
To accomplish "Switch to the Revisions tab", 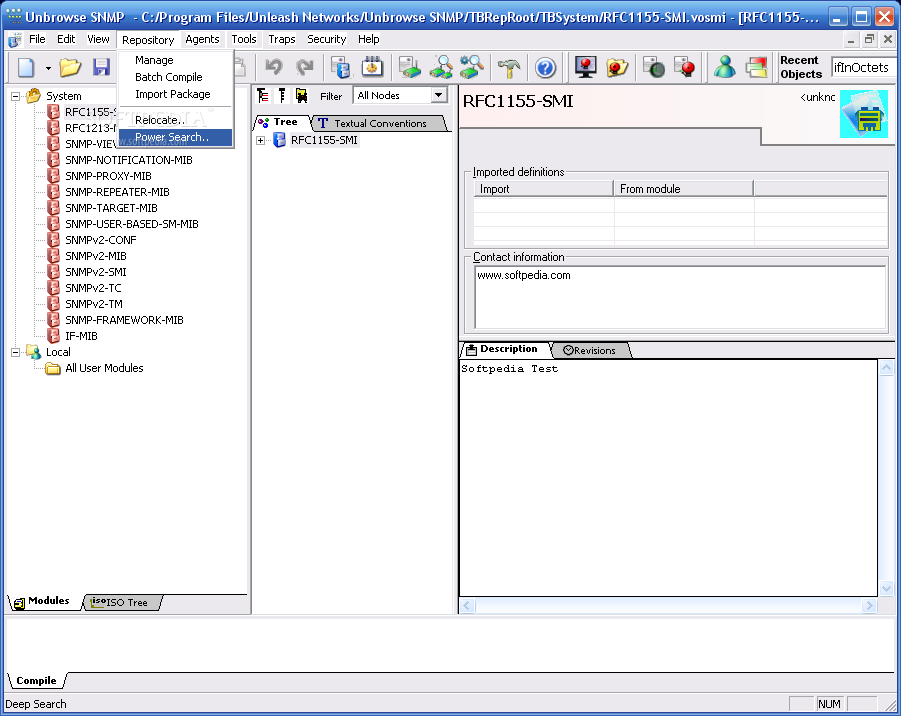I will [x=590, y=351].
